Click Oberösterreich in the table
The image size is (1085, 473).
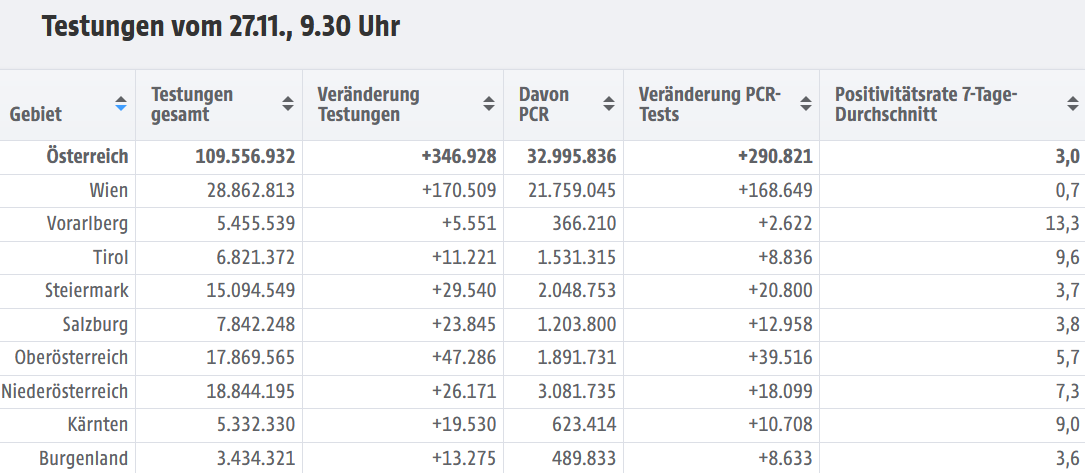71,358
